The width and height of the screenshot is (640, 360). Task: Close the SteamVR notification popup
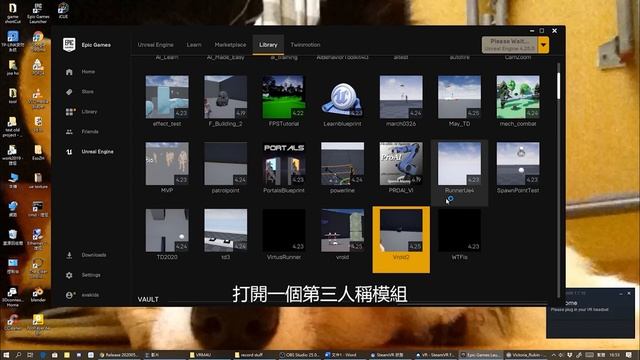click(x=629, y=293)
